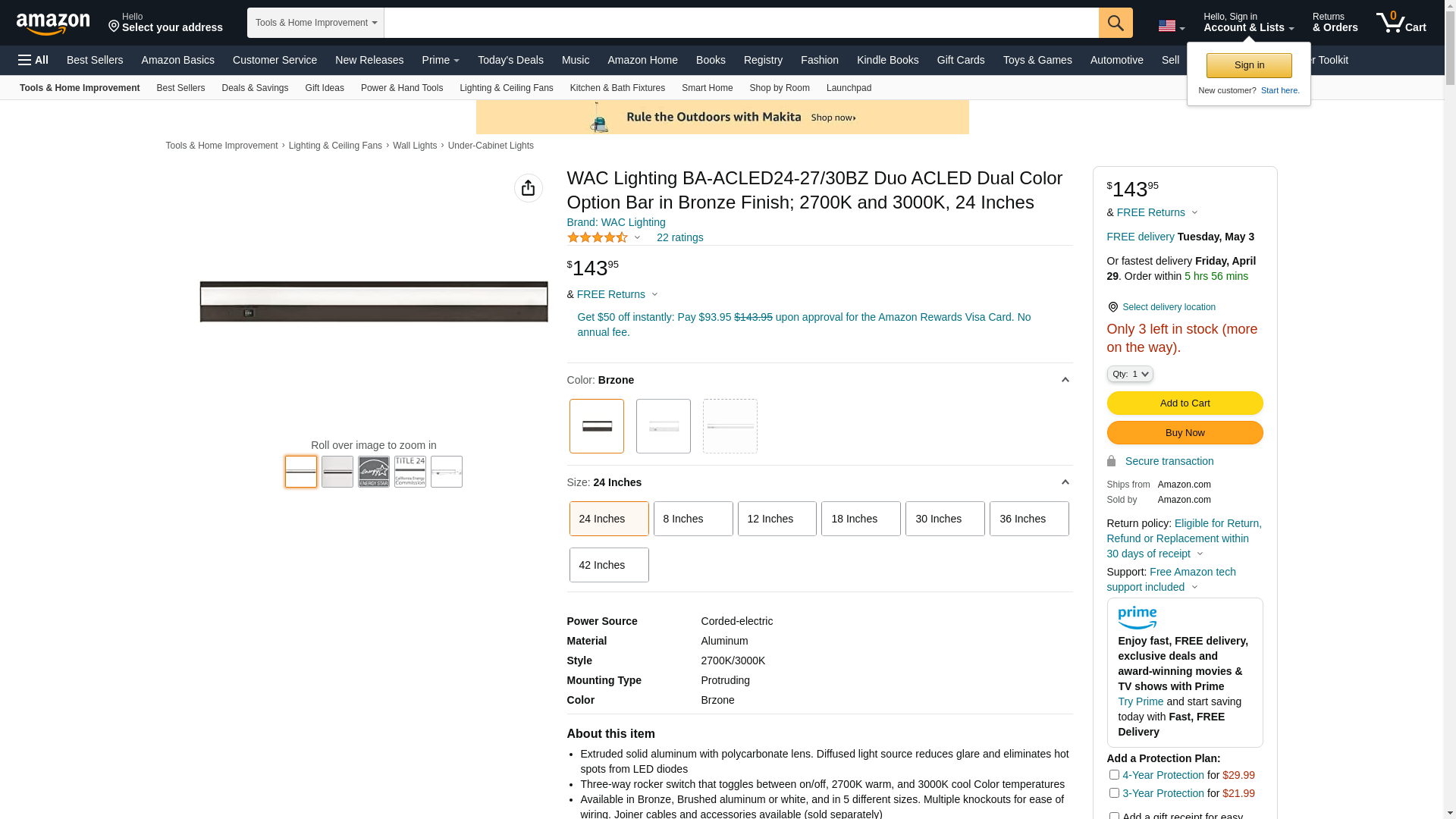Open Today's Deals in navigation bar
The image size is (1456, 819).
510,60
